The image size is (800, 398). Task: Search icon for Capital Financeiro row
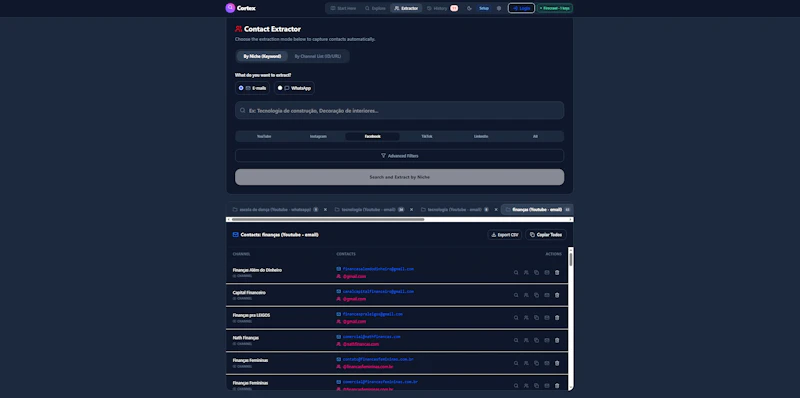click(516, 295)
